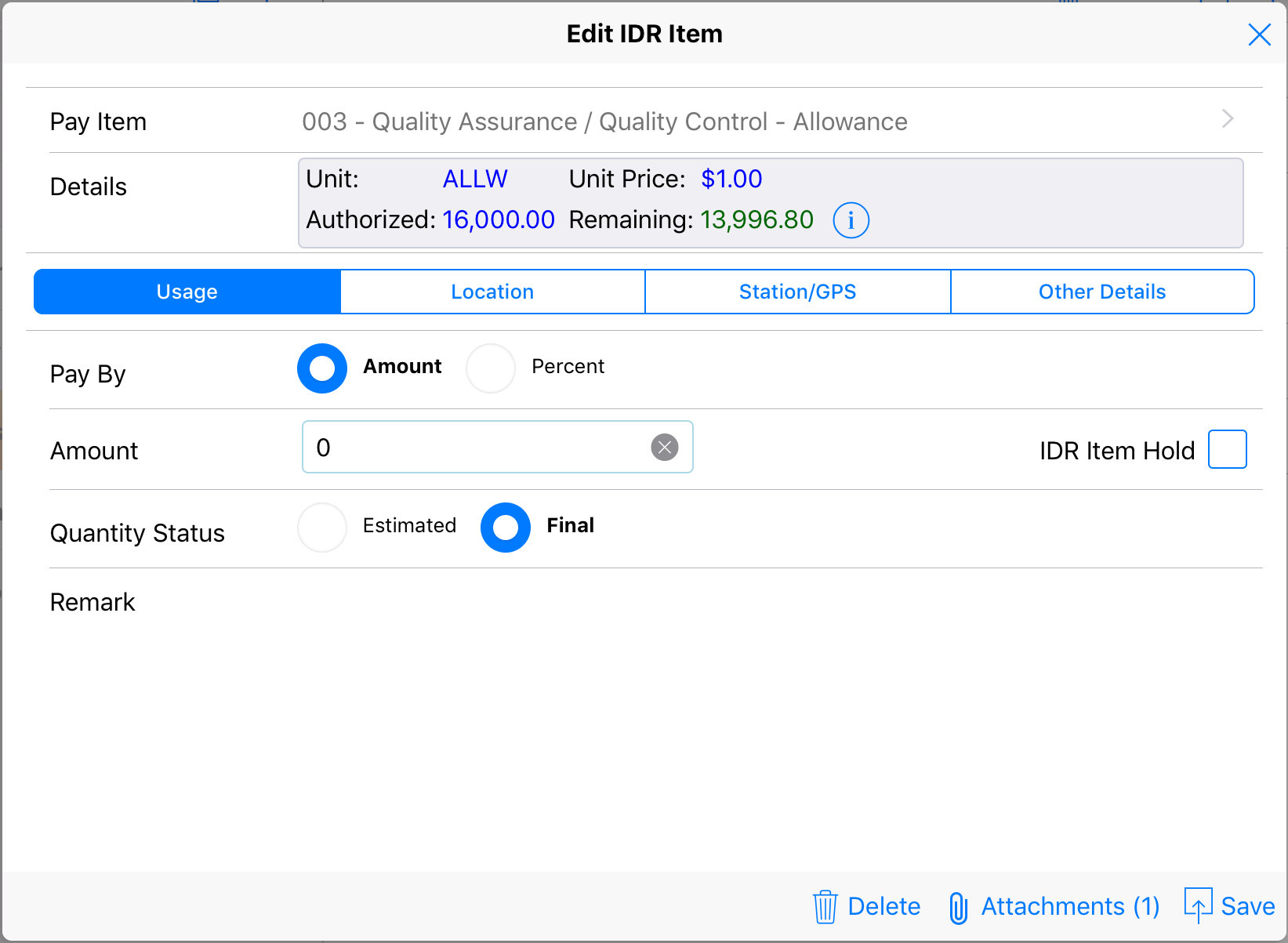Switch to Other Details tab
Viewport: 1288px width, 943px height.
(x=1101, y=292)
